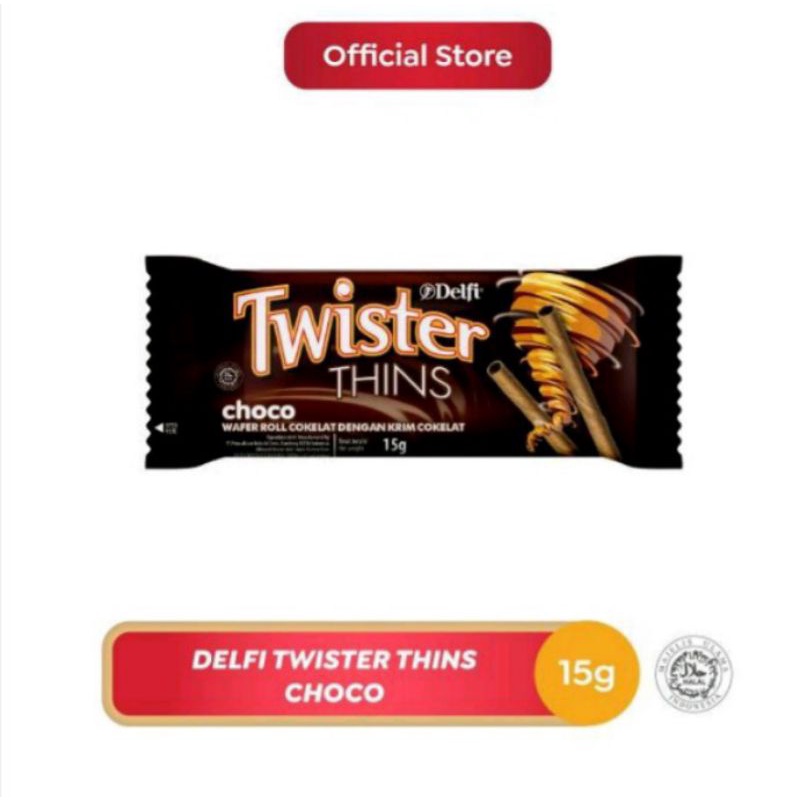Viewport: 800px width, 800px height.
Task: Click the THINS word on the packaging
Action: [x=391, y=381]
